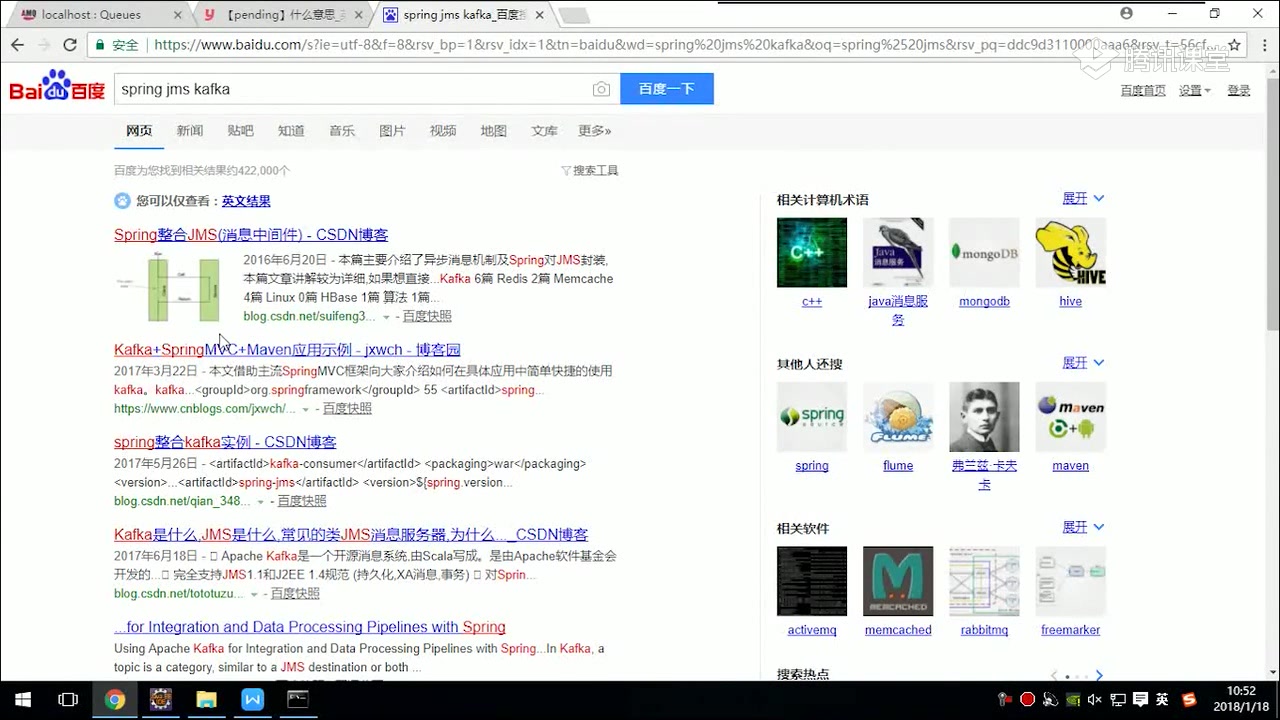Image resolution: width=1280 pixels, height=720 pixels.
Task: Reload the current Baidu page
Action: (70, 45)
